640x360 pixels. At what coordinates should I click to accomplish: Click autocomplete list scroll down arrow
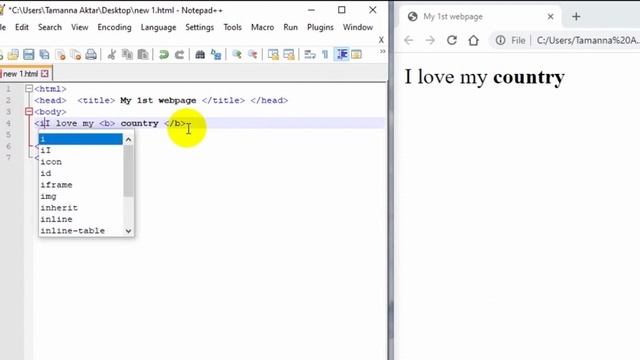click(128, 231)
